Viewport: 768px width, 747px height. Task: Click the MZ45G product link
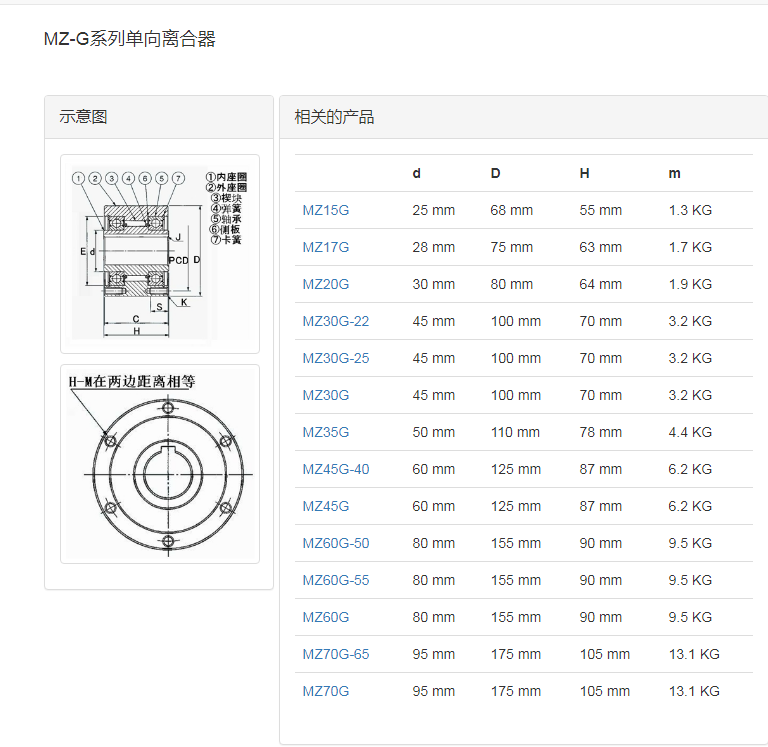tap(325, 506)
